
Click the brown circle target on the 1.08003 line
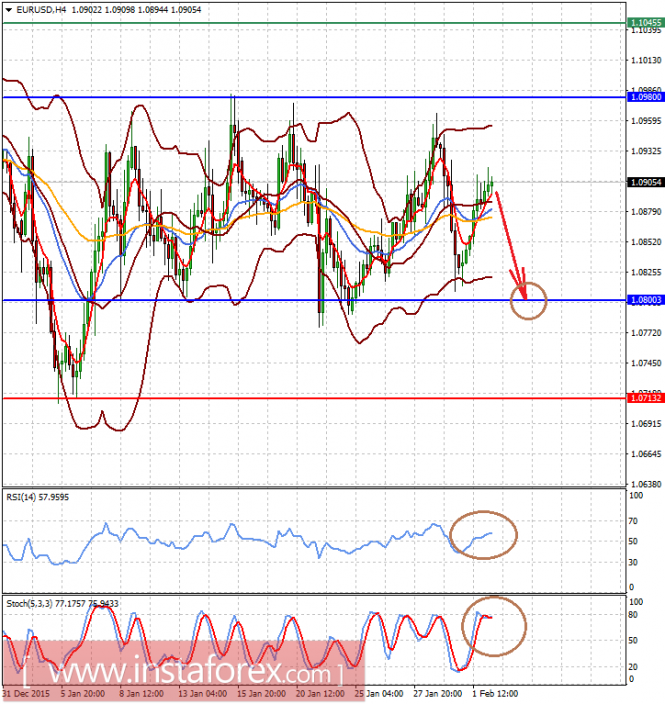[528, 301]
